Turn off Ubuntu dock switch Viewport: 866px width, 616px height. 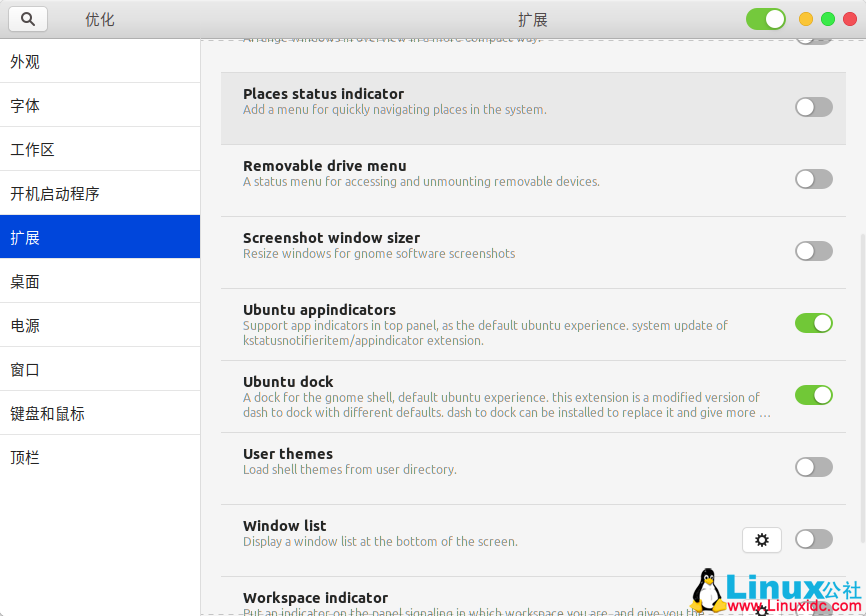(814, 395)
